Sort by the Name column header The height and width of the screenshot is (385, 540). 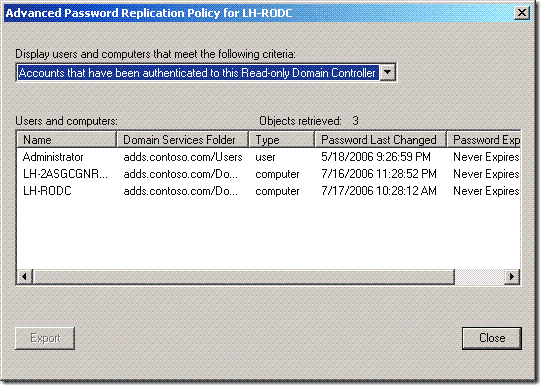click(66, 140)
